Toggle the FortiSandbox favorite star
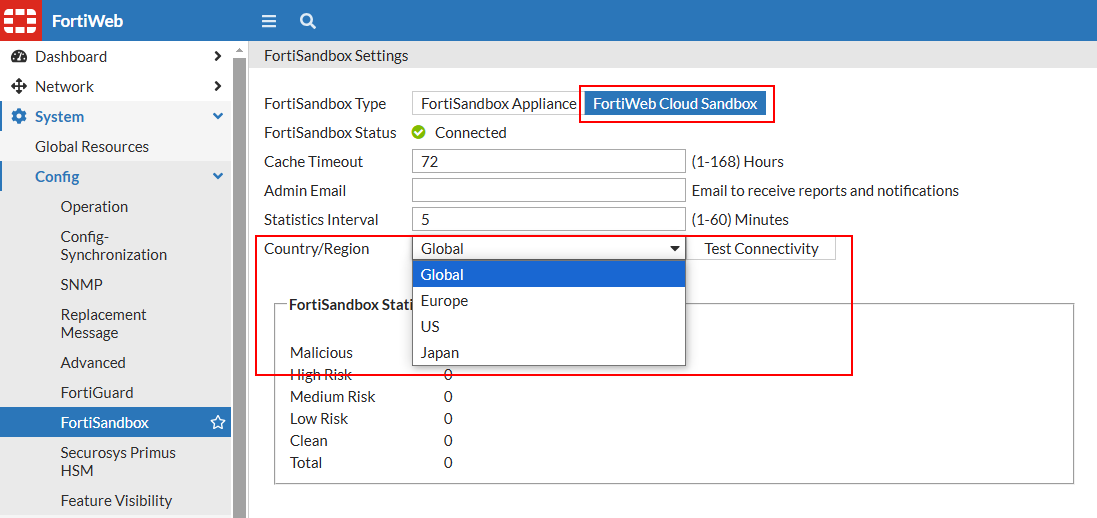 [x=217, y=423]
